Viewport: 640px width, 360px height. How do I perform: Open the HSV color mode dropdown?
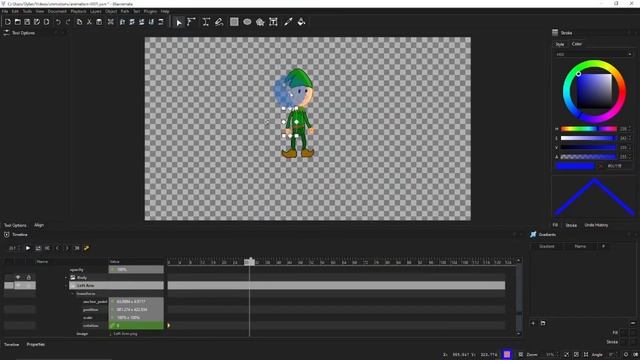[x=594, y=54]
